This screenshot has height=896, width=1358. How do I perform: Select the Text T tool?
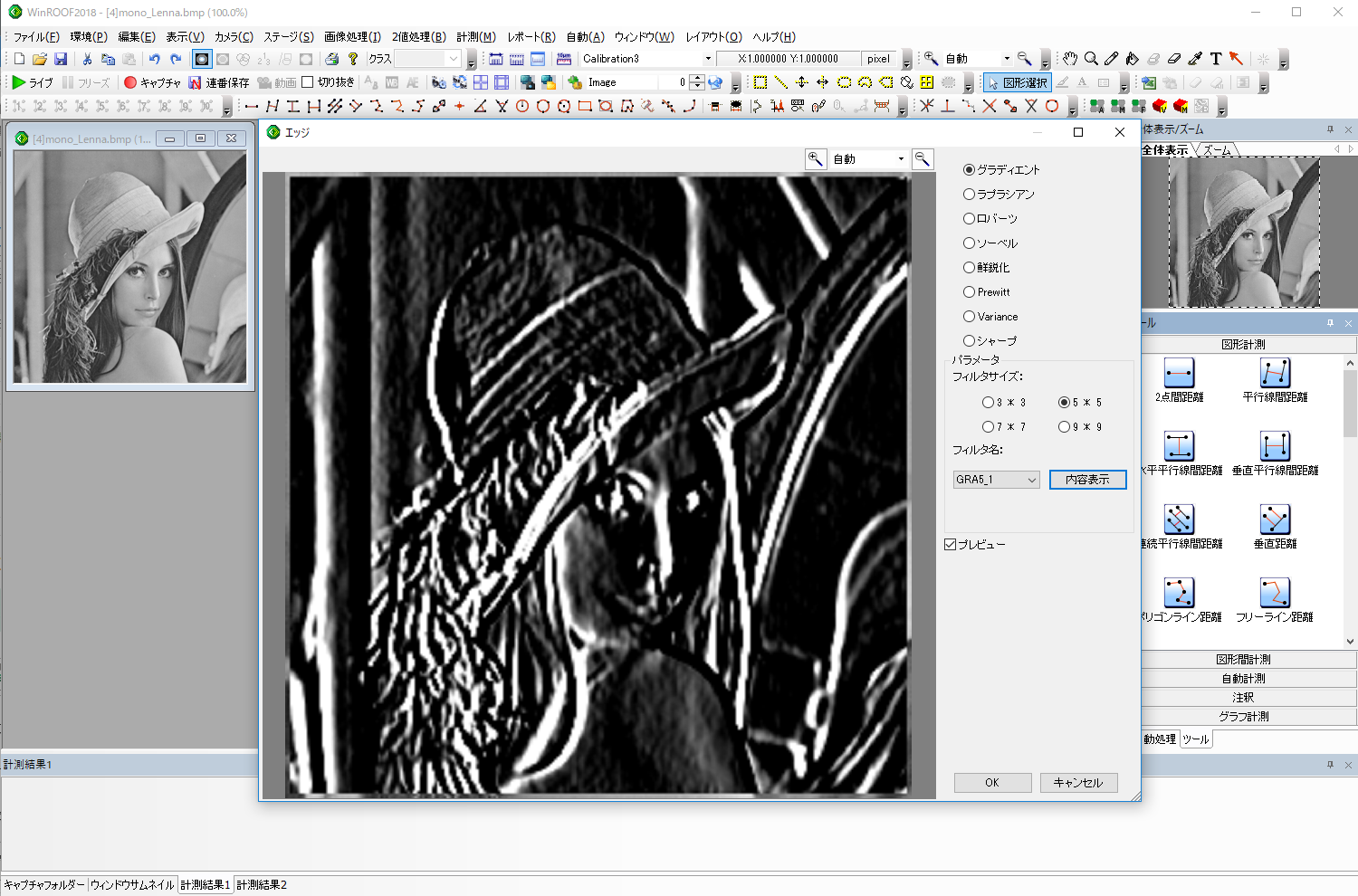coord(1216,59)
